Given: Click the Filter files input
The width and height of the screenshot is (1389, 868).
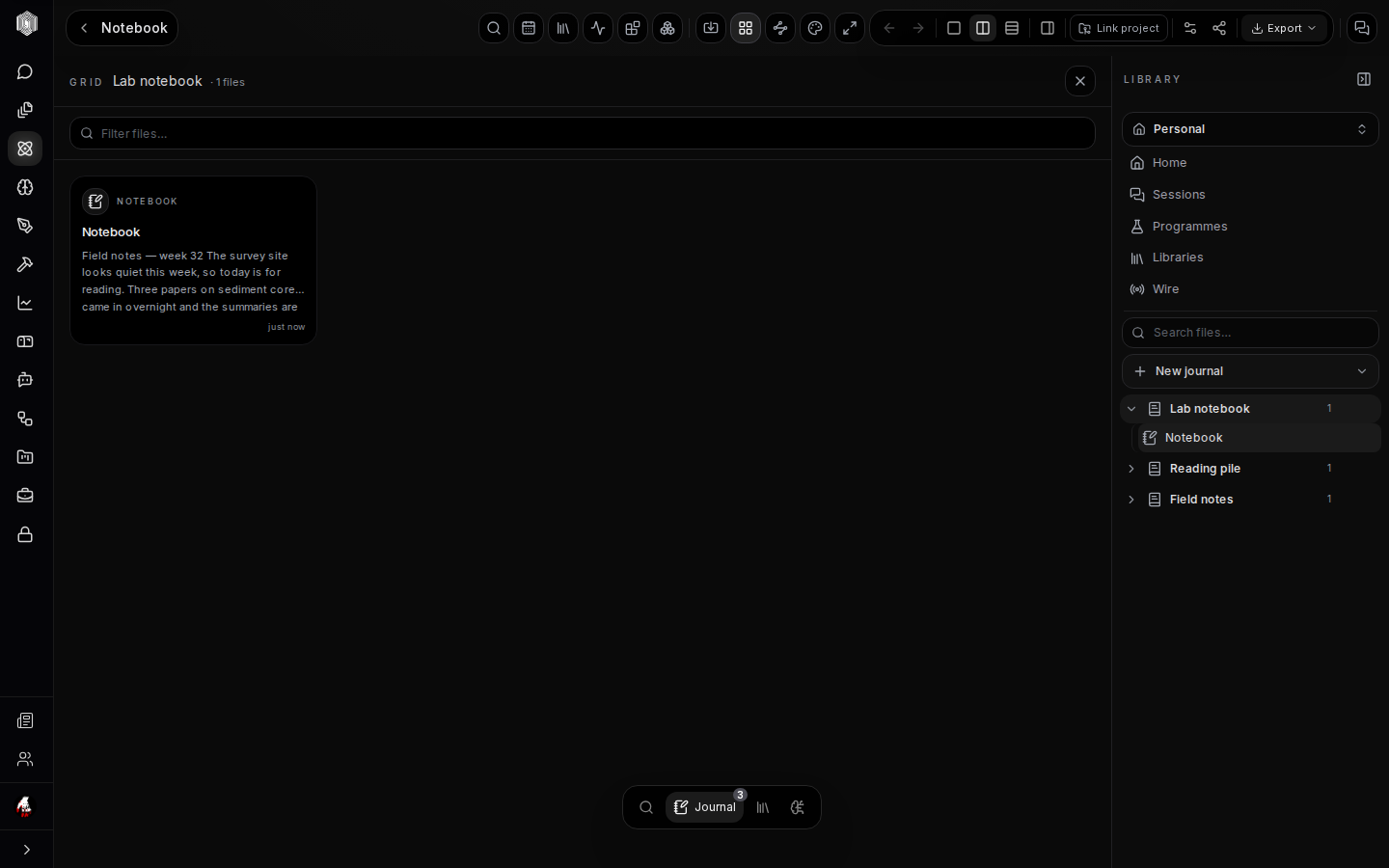Looking at the screenshot, I should tap(583, 133).
